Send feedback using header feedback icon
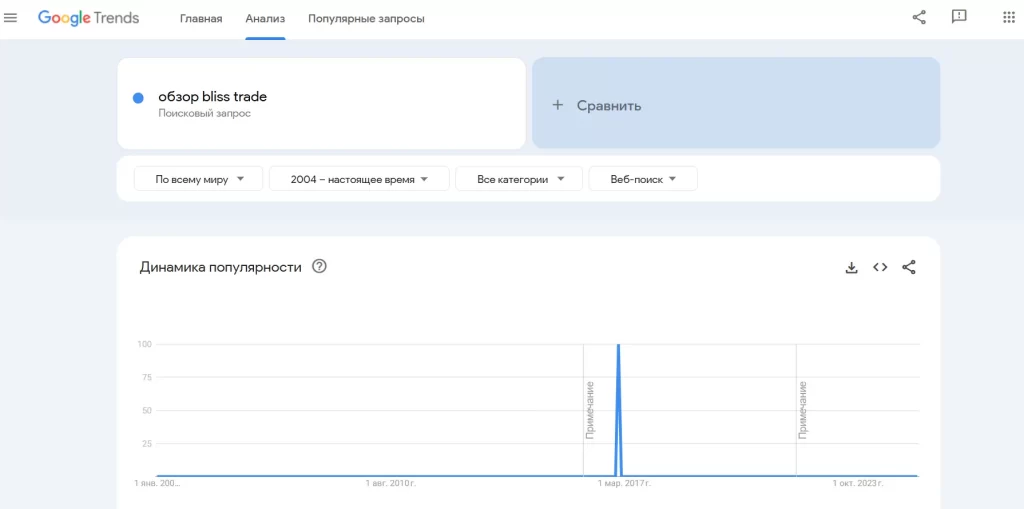This screenshot has width=1024, height=509. click(959, 18)
